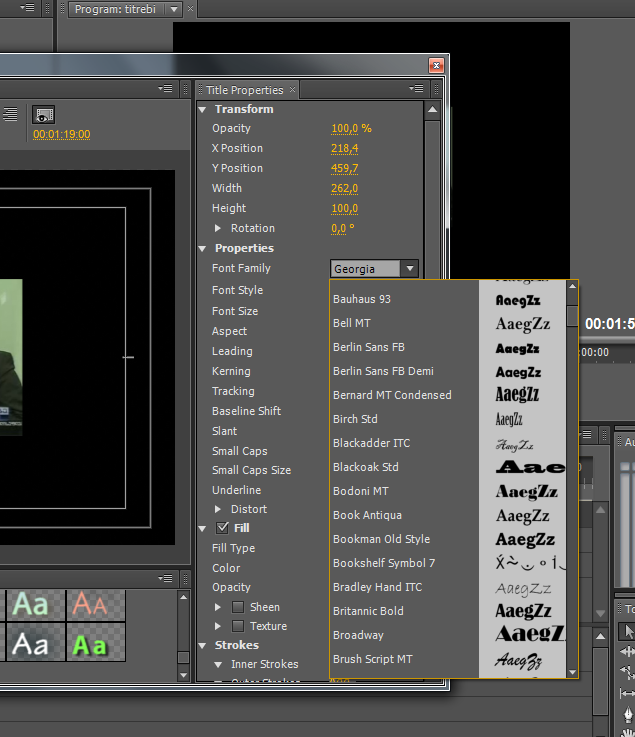
Task: Close the Titler window with red X
Action: coord(436,65)
